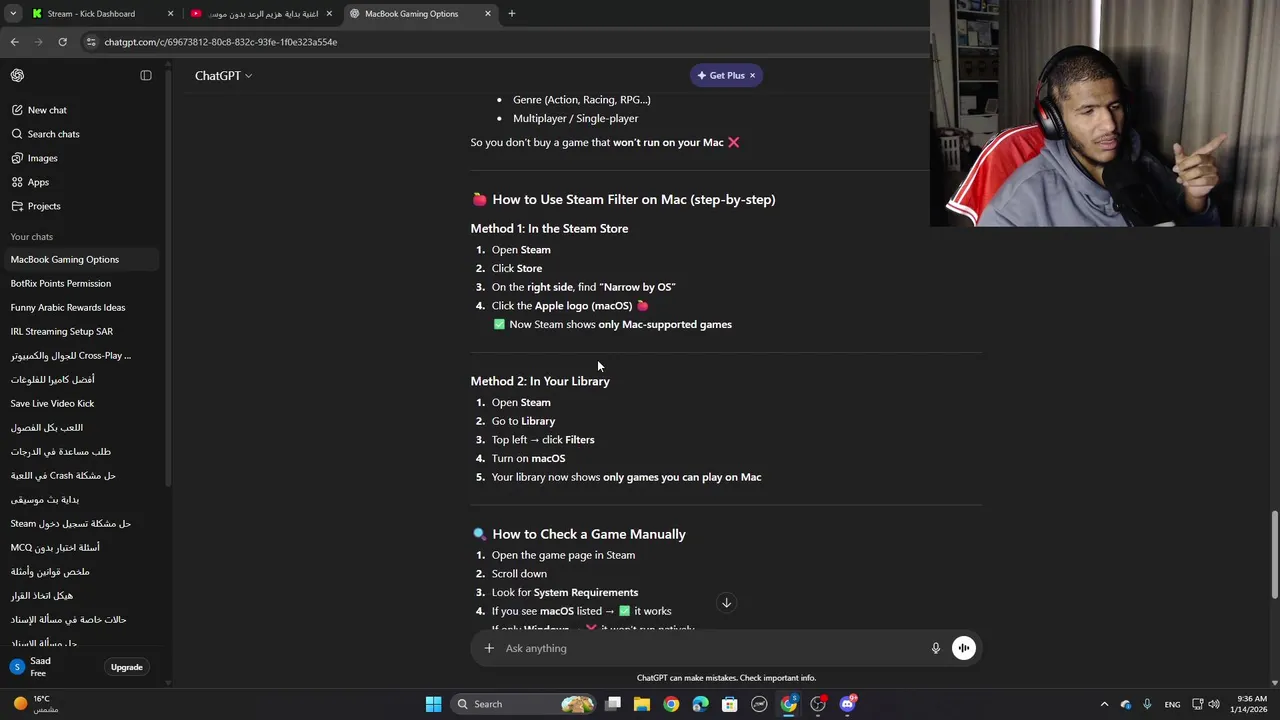This screenshot has height=720, width=1280.
Task: Open the ChatGPT model selector dropdown
Action: [x=223, y=76]
